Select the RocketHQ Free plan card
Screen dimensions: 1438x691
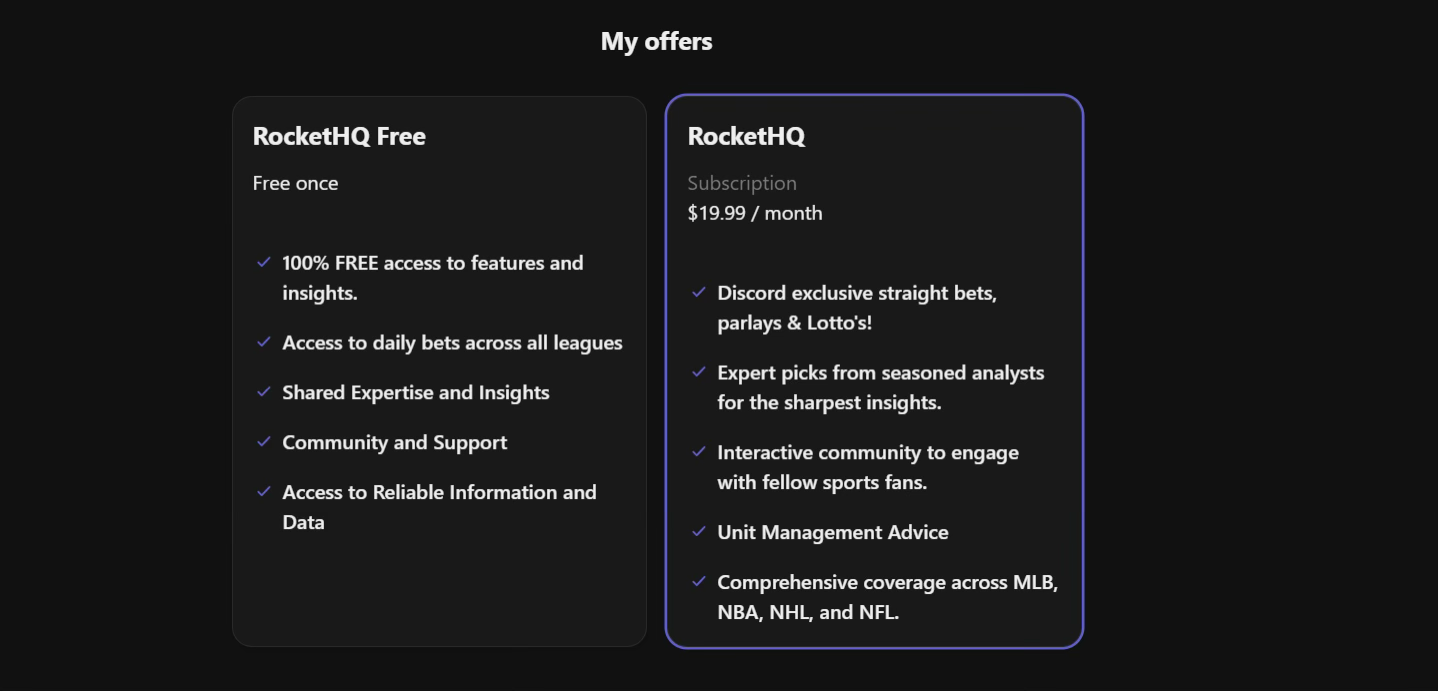tap(439, 370)
